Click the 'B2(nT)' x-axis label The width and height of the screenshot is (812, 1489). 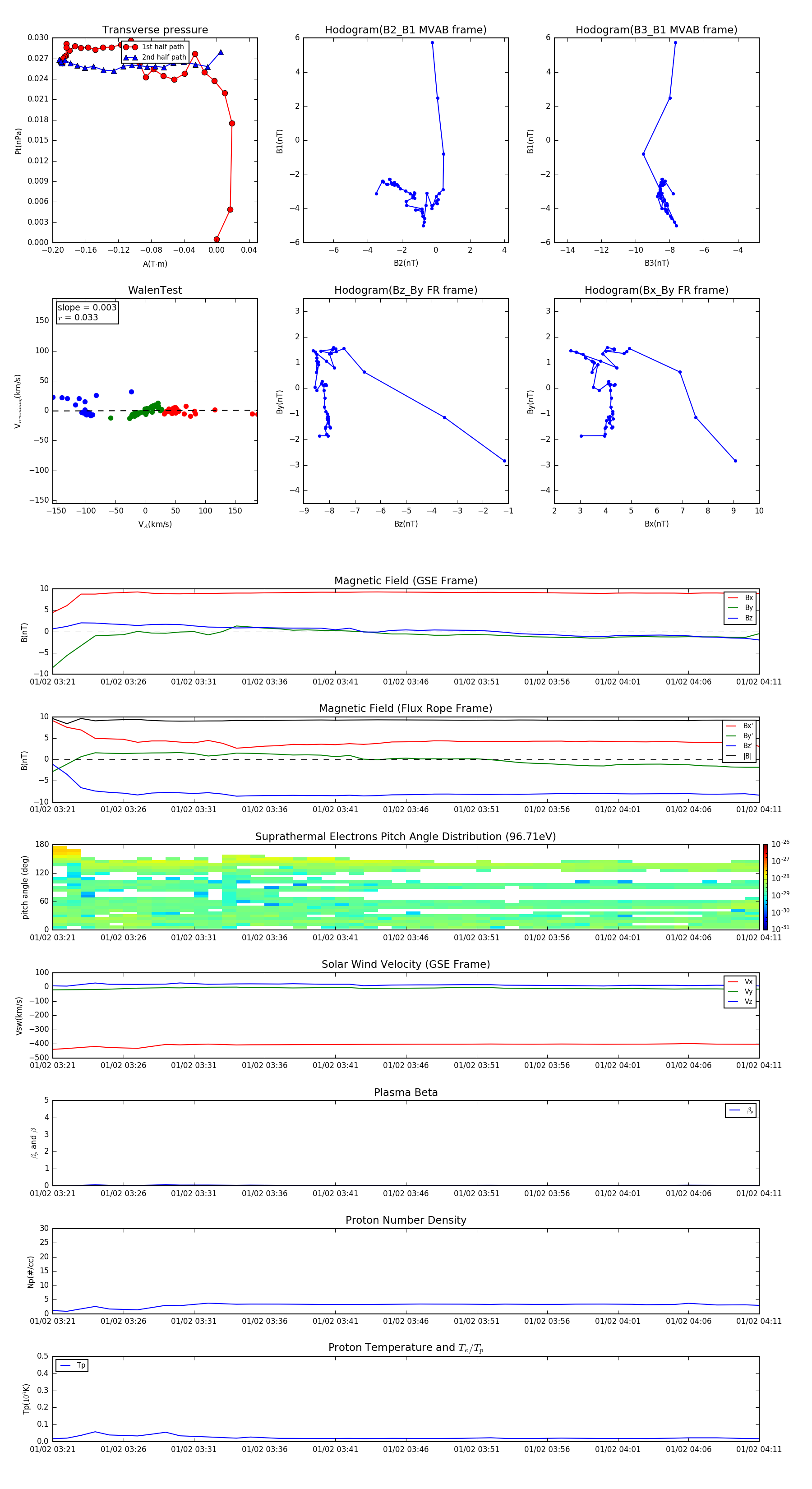tap(406, 263)
